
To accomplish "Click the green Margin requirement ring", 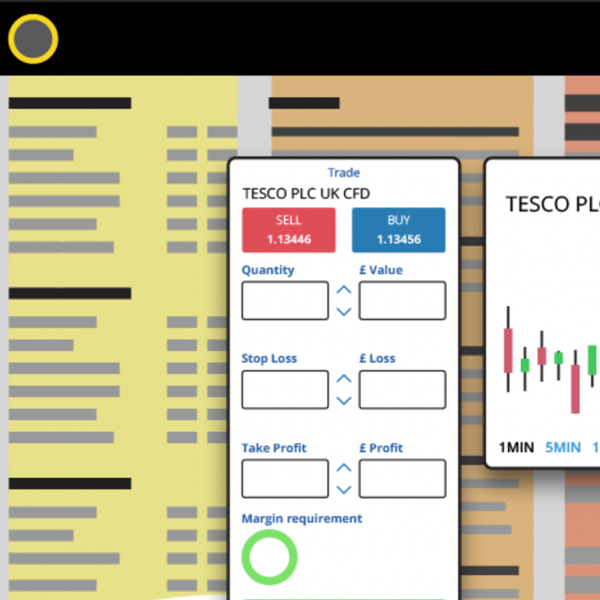I will click(x=270, y=558).
